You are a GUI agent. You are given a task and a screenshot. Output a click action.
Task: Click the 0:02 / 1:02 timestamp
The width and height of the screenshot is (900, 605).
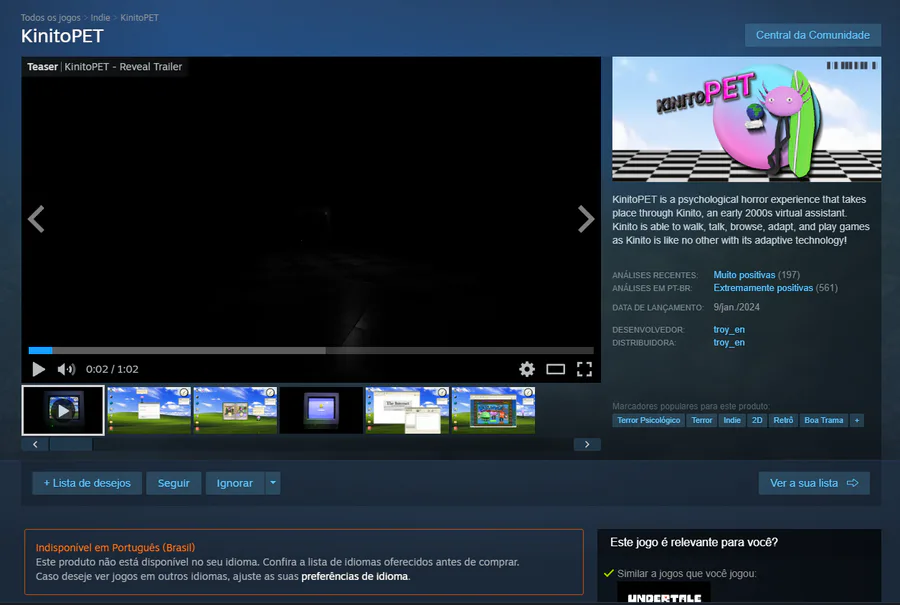click(112, 369)
